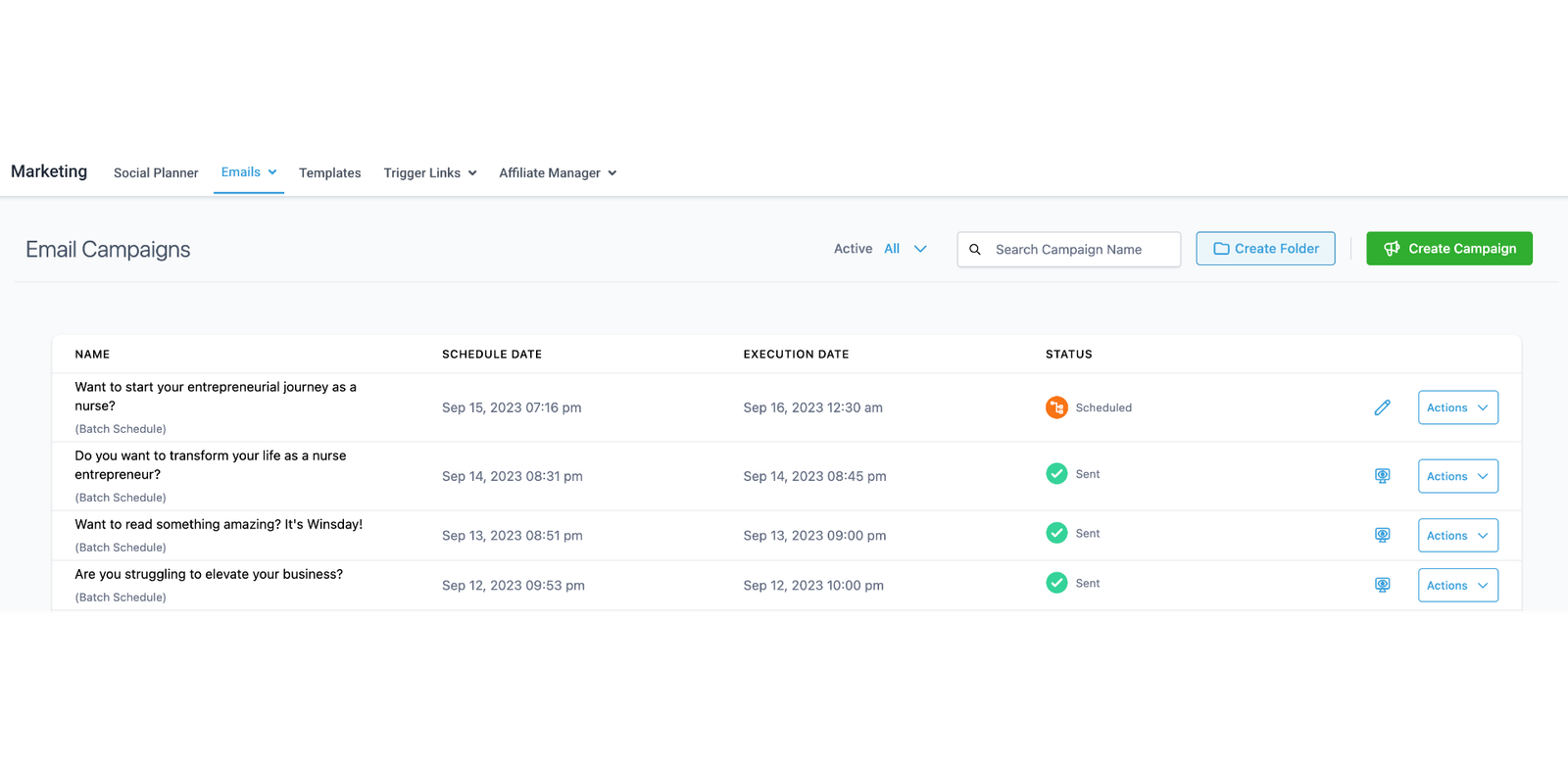The height and width of the screenshot is (765, 1568).
Task: Click green Sent checkmark for Sep 14 campaign
Action: [1056, 474]
